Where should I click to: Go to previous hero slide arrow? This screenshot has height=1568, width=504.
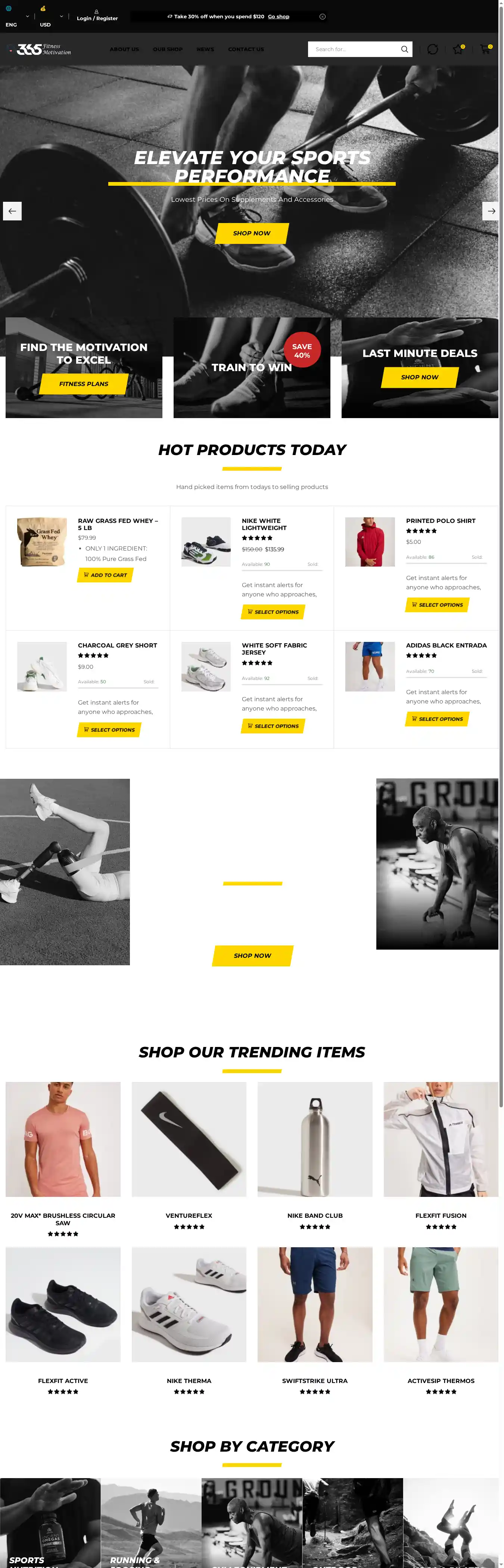12,211
